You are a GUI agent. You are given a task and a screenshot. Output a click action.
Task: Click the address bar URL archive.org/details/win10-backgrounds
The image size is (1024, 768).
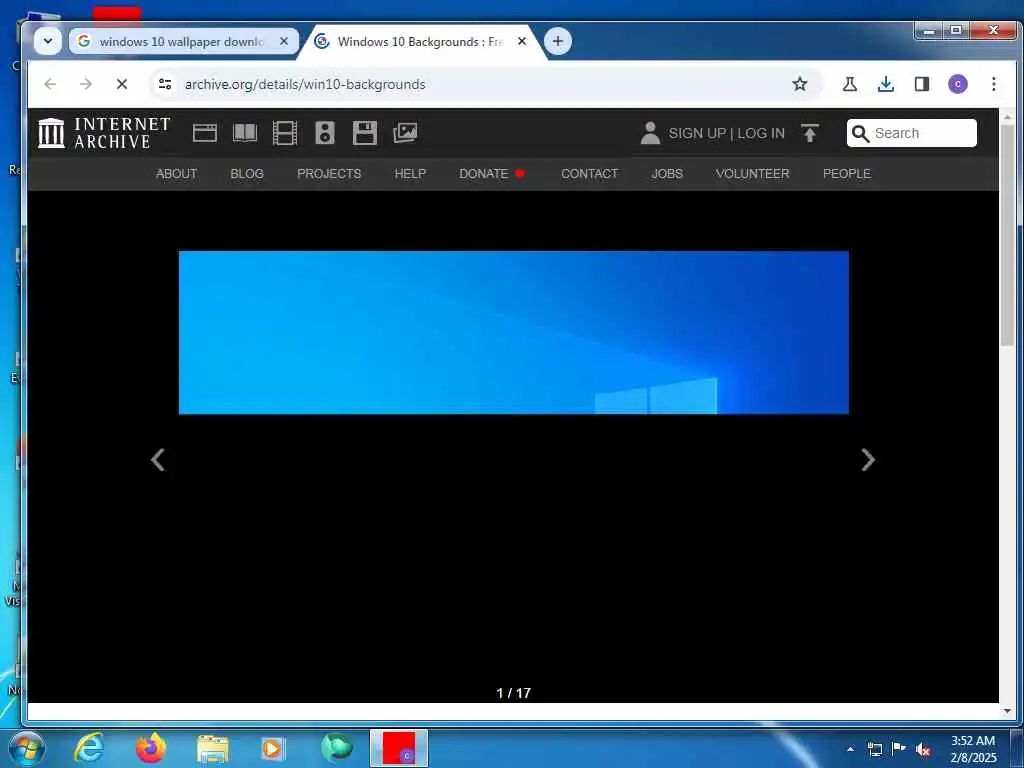tap(305, 84)
